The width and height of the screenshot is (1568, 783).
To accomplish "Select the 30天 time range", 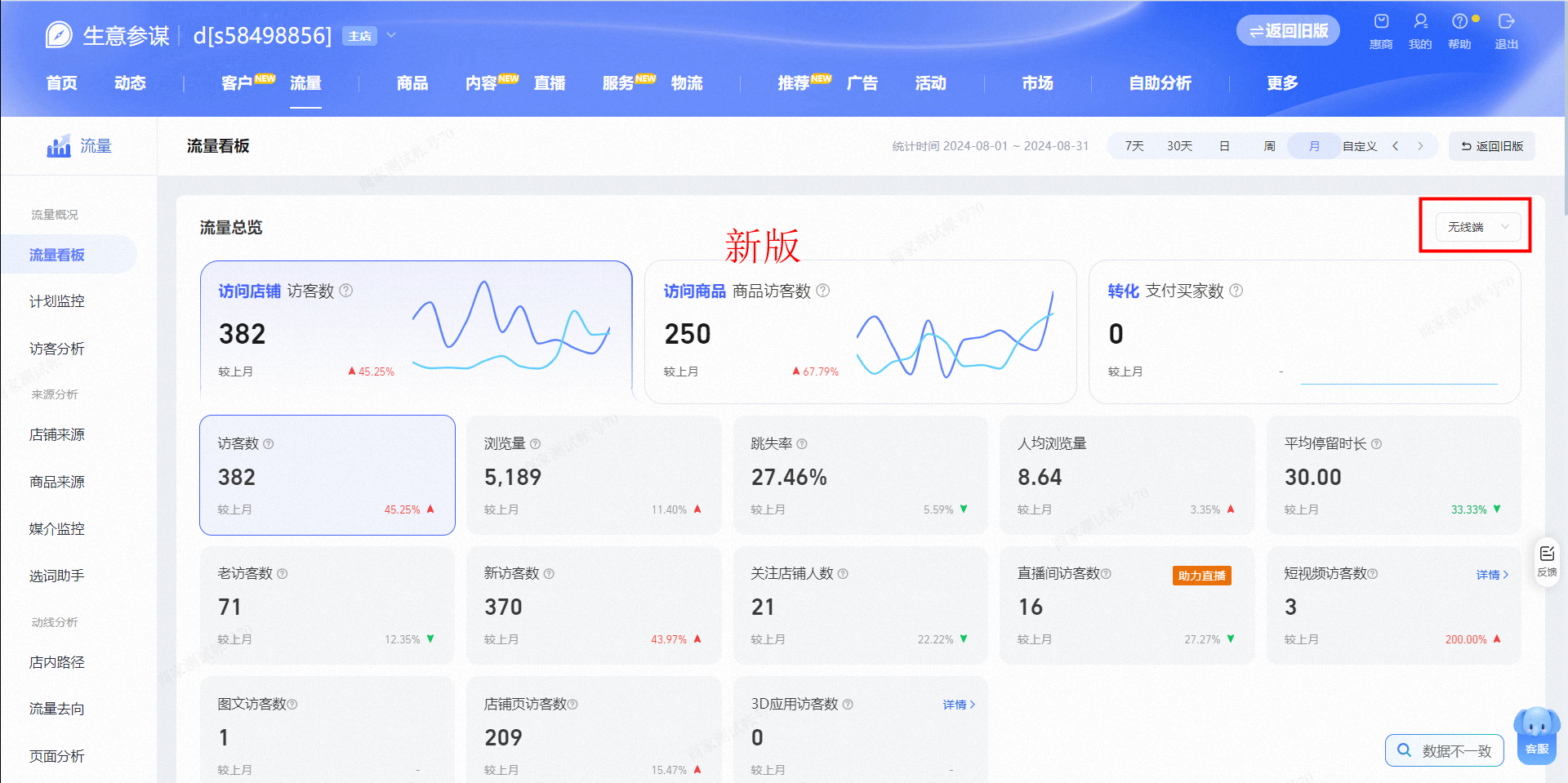I will 1179,146.
